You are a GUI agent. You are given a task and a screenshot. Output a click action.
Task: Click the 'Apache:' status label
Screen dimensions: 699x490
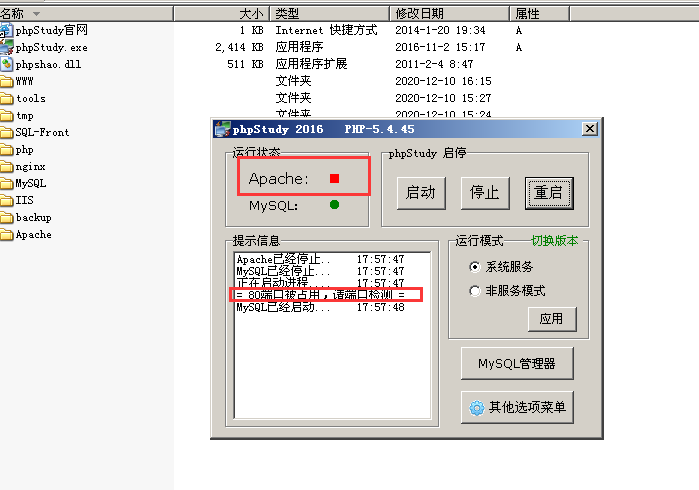279,179
